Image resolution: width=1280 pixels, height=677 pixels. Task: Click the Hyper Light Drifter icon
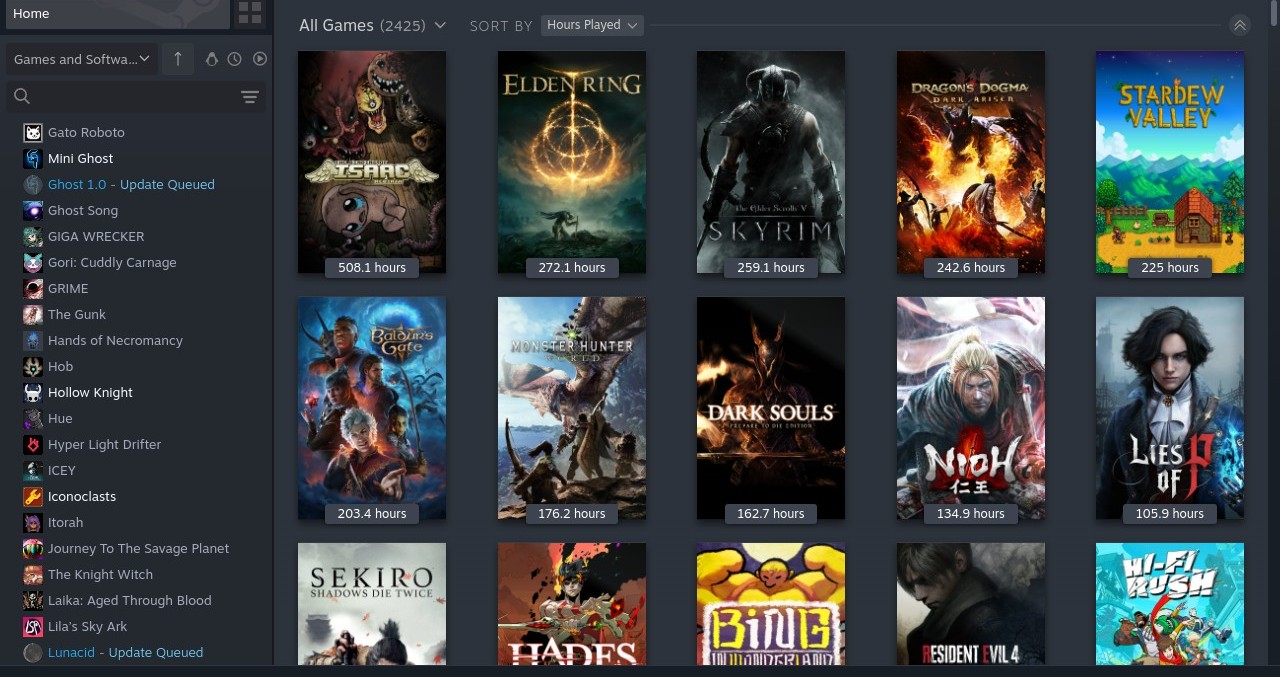[x=33, y=444]
